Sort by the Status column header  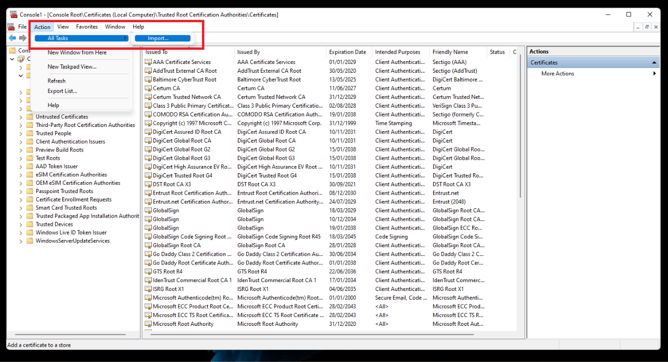498,52
